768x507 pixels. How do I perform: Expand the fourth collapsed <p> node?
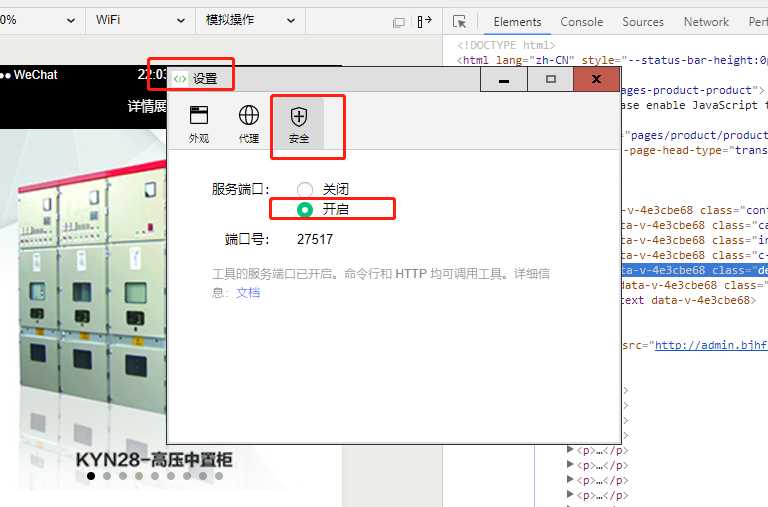tap(570, 494)
